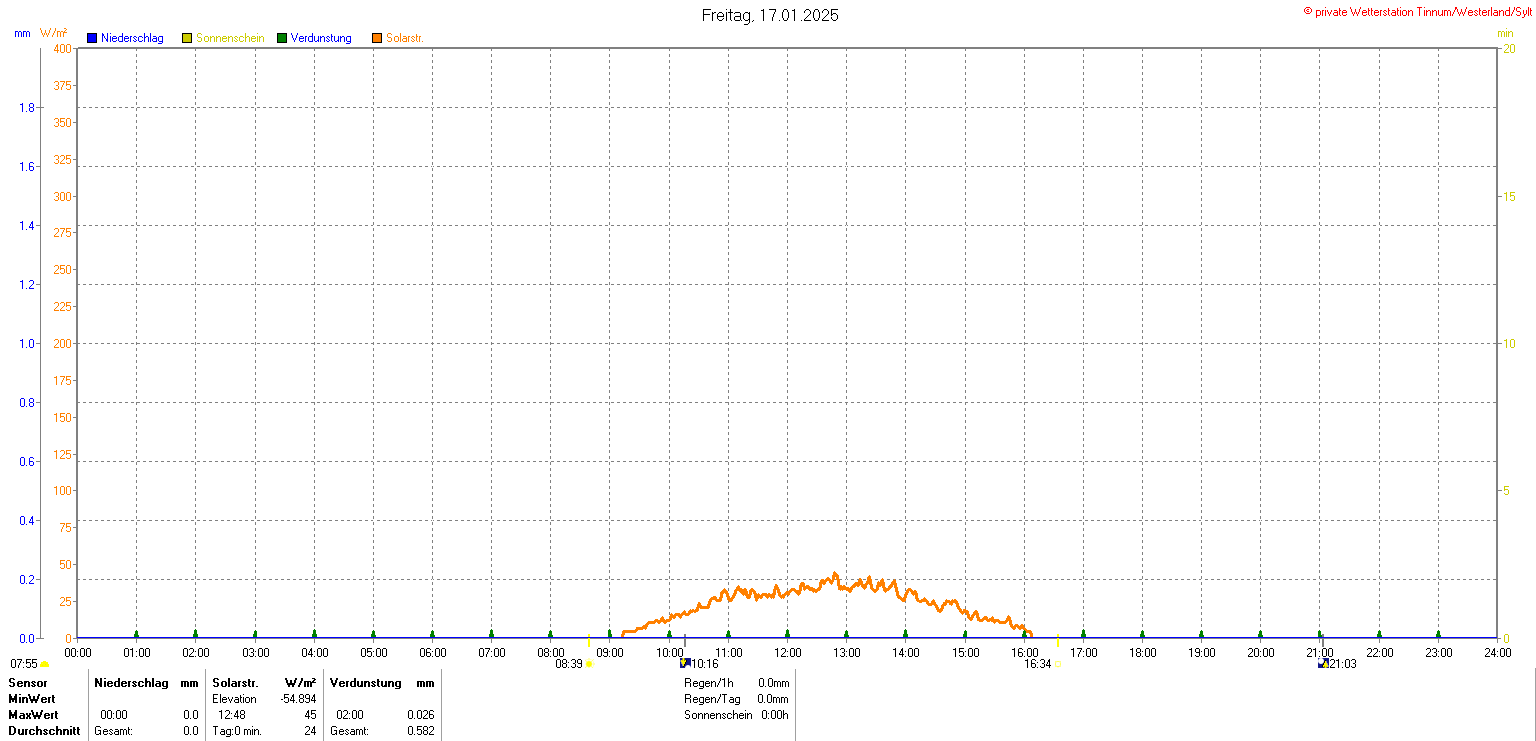The width and height of the screenshot is (1536, 741).
Task: Click the green evaporation marker at 19:00
Action: coord(1201,633)
